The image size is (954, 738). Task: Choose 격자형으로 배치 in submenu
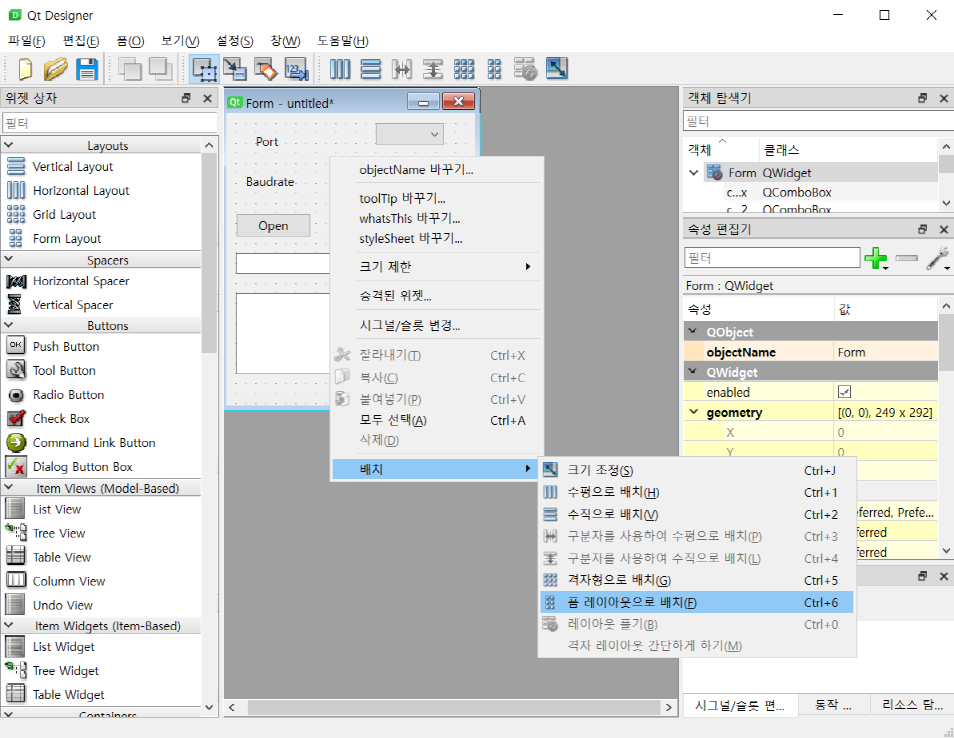tap(697, 580)
